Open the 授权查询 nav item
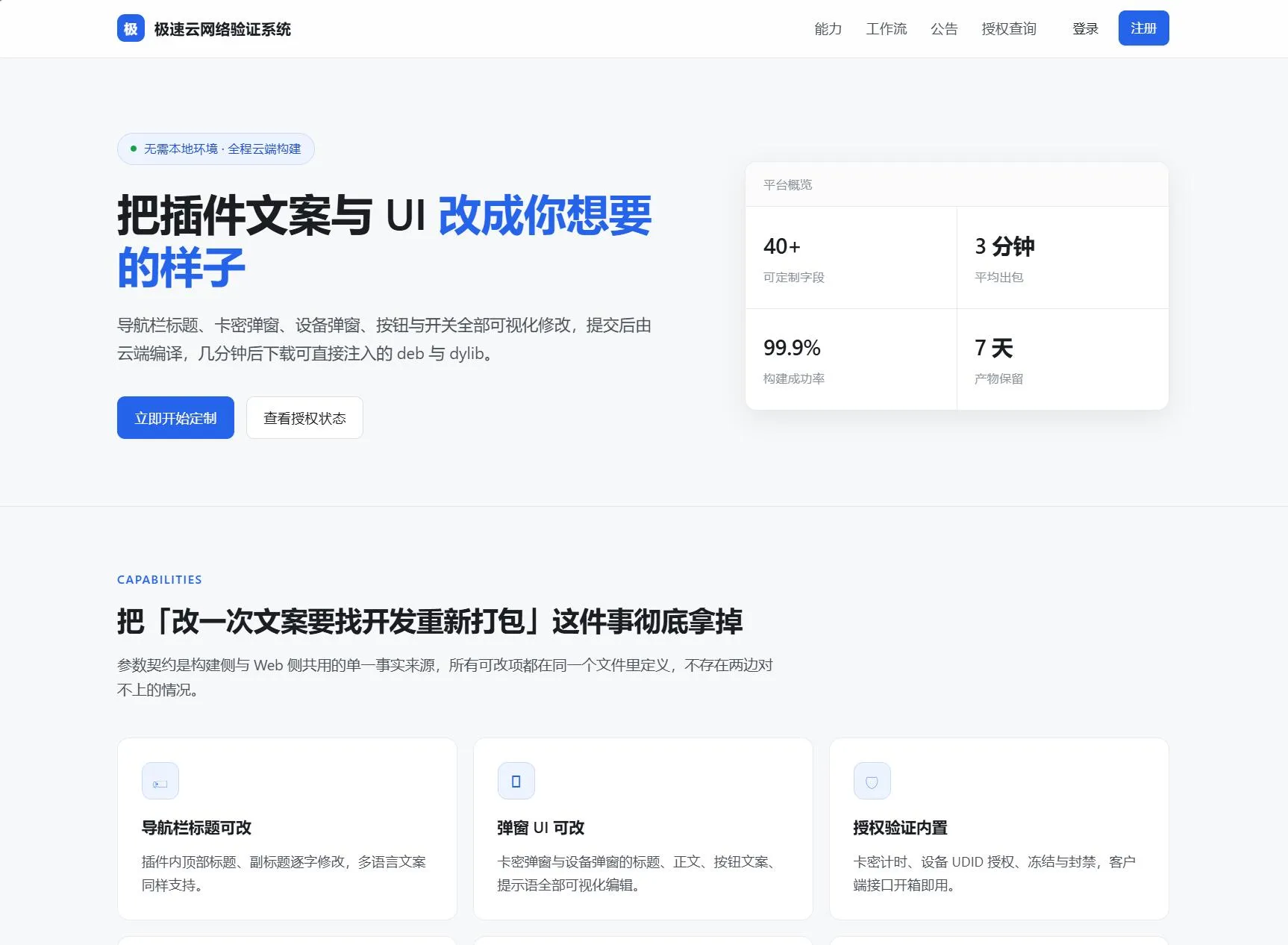The image size is (1288, 945). (x=1009, y=28)
